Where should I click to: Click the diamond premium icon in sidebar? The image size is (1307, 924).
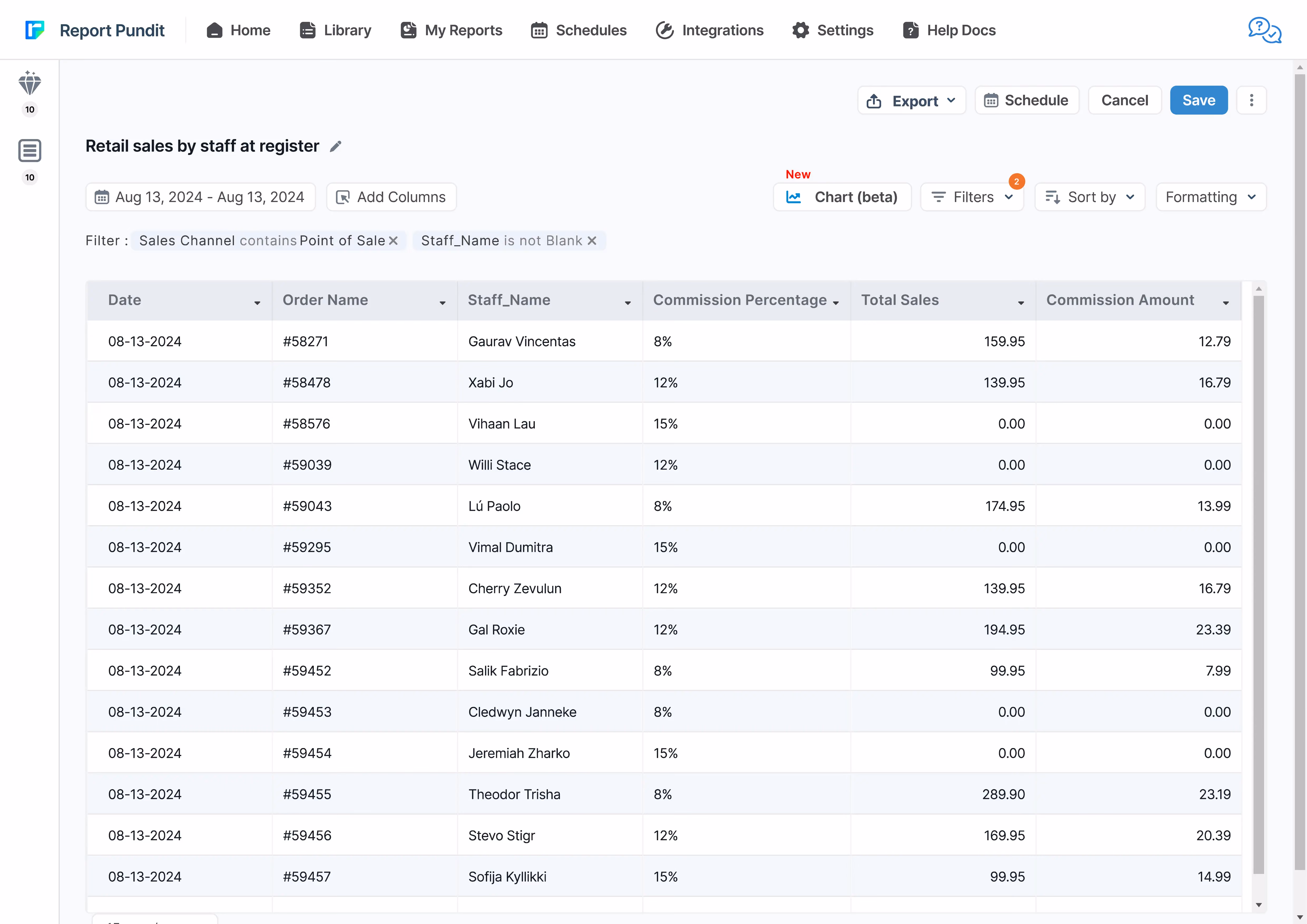pyautogui.click(x=30, y=83)
